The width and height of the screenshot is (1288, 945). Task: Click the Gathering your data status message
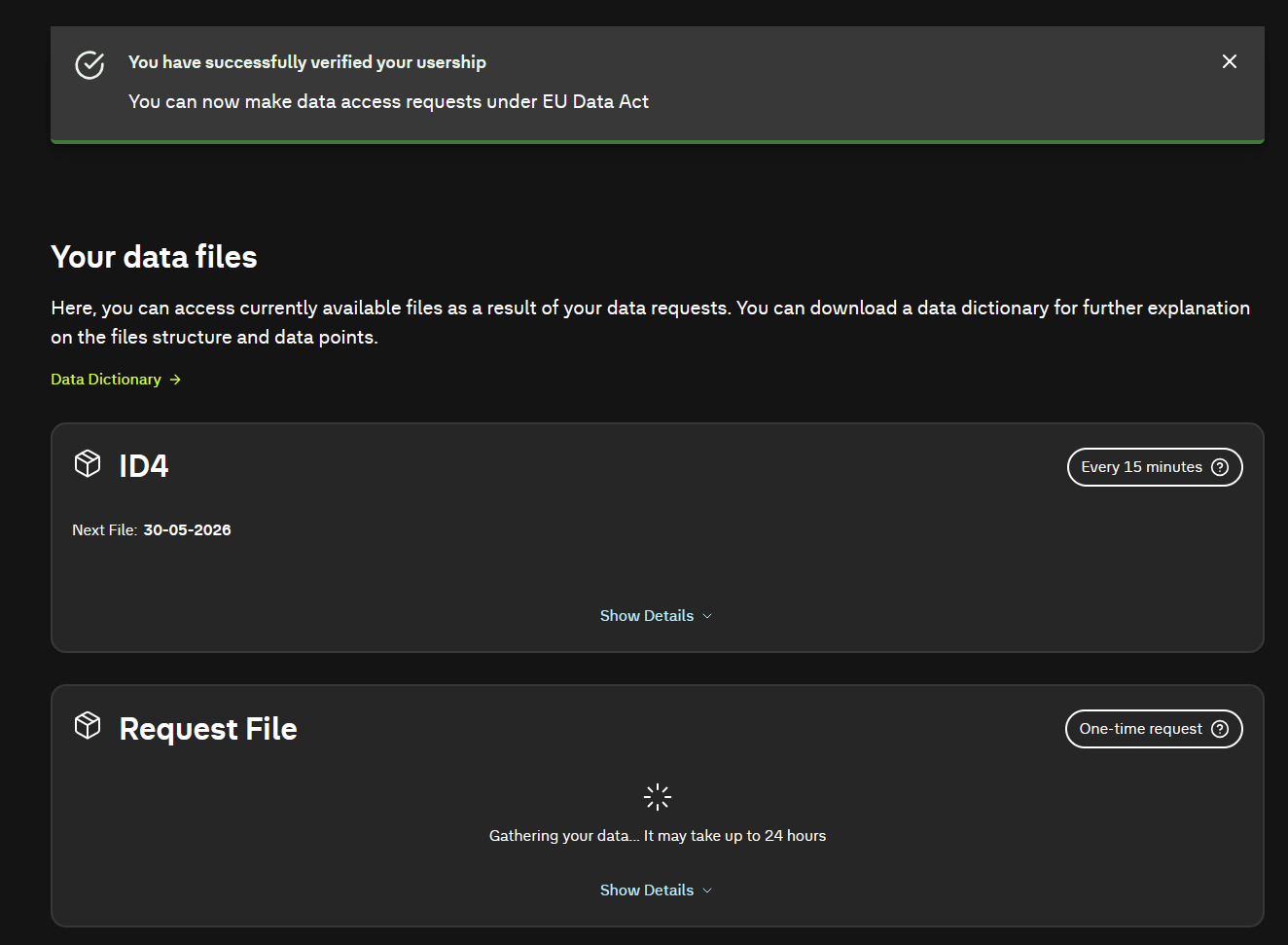pyautogui.click(x=658, y=836)
